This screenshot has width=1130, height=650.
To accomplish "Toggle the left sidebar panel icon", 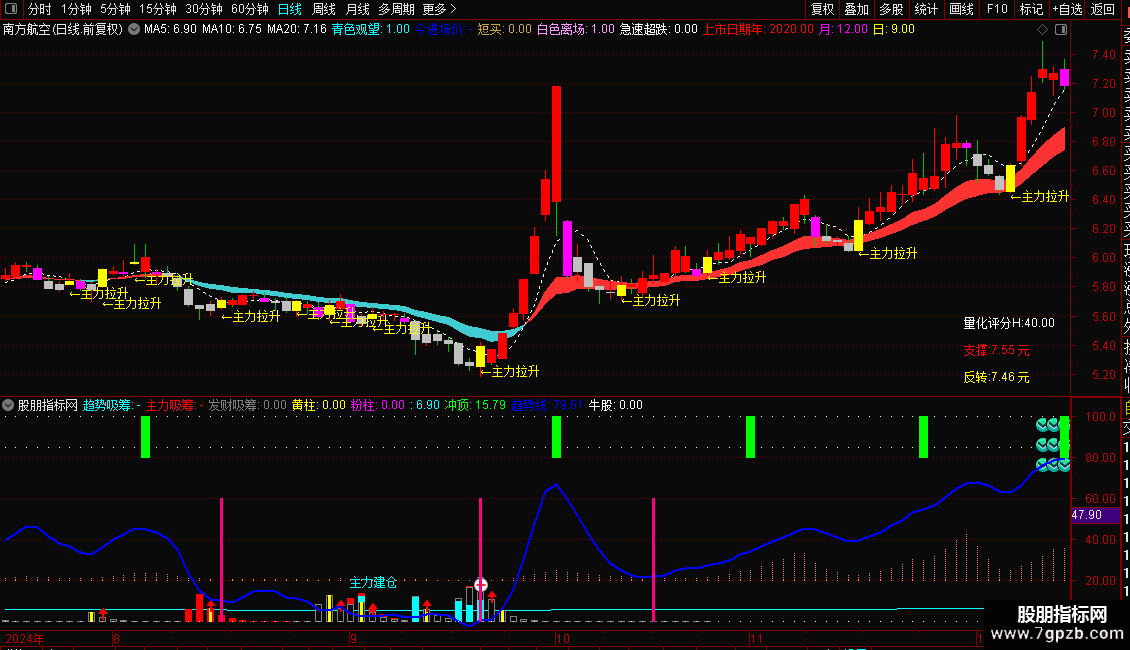I will 11,9.
